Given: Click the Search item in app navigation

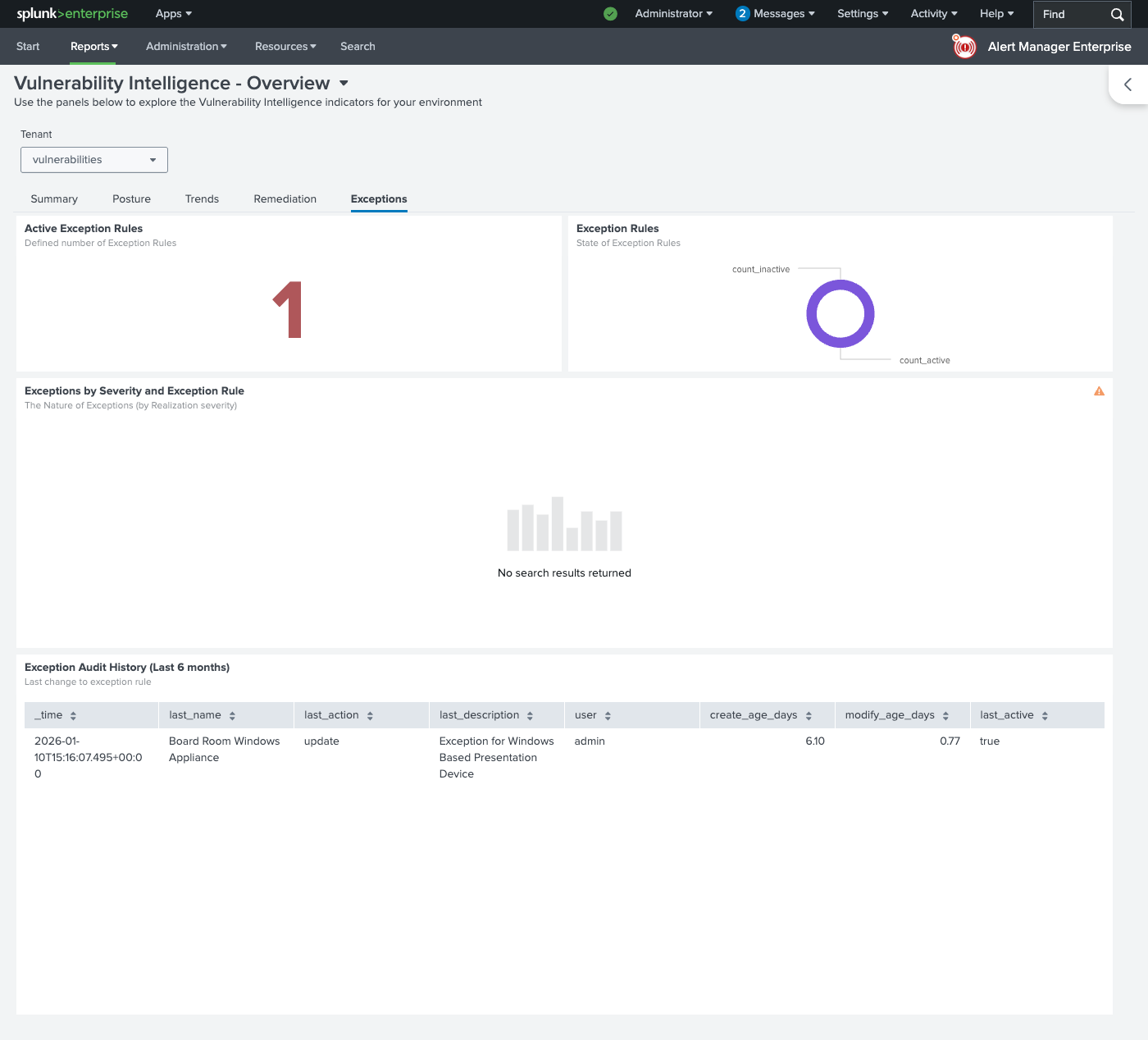Looking at the screenshot, I should click(x=358, y=47).
